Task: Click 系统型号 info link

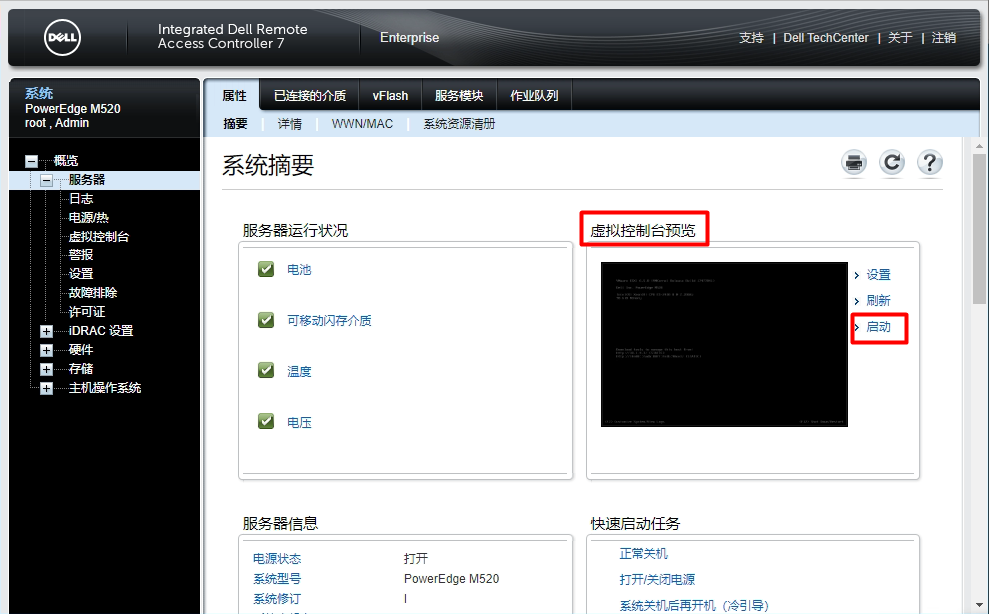Action: click(x=277, y=579)
